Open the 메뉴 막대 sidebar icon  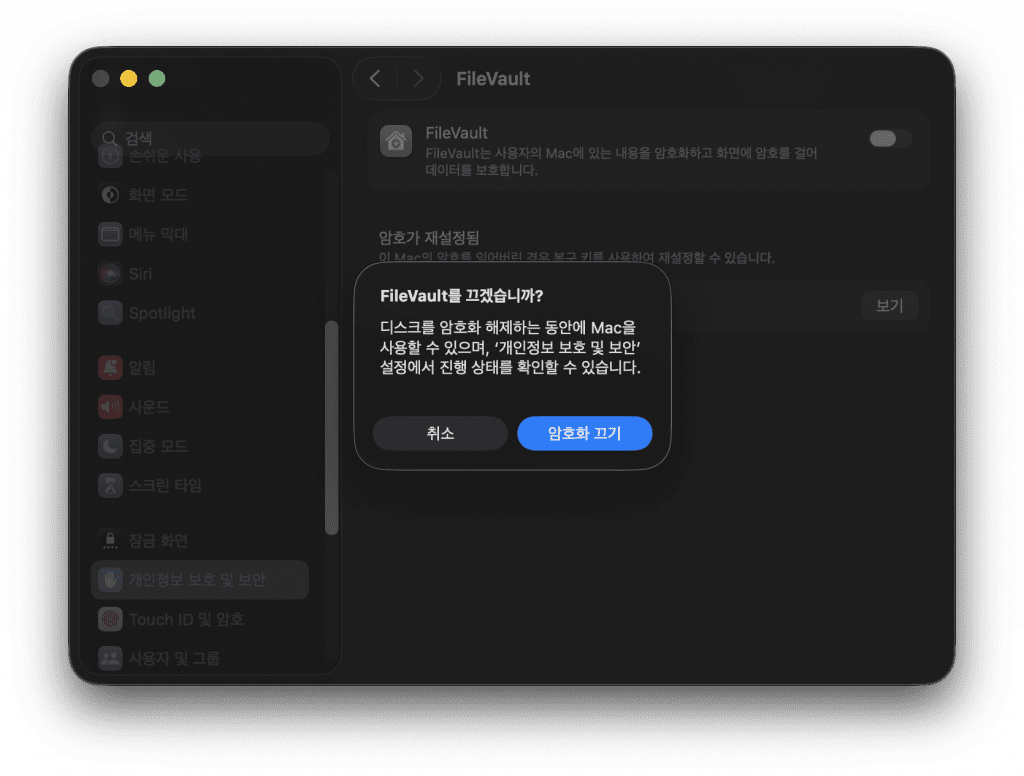click(x=110, y=234)
